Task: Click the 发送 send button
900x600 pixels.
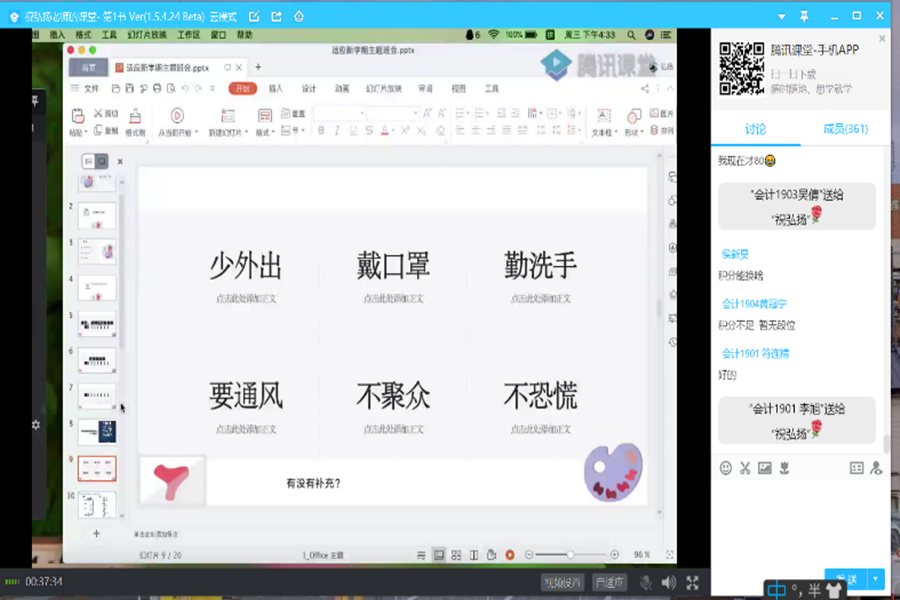Action: [x=846, y=579]
